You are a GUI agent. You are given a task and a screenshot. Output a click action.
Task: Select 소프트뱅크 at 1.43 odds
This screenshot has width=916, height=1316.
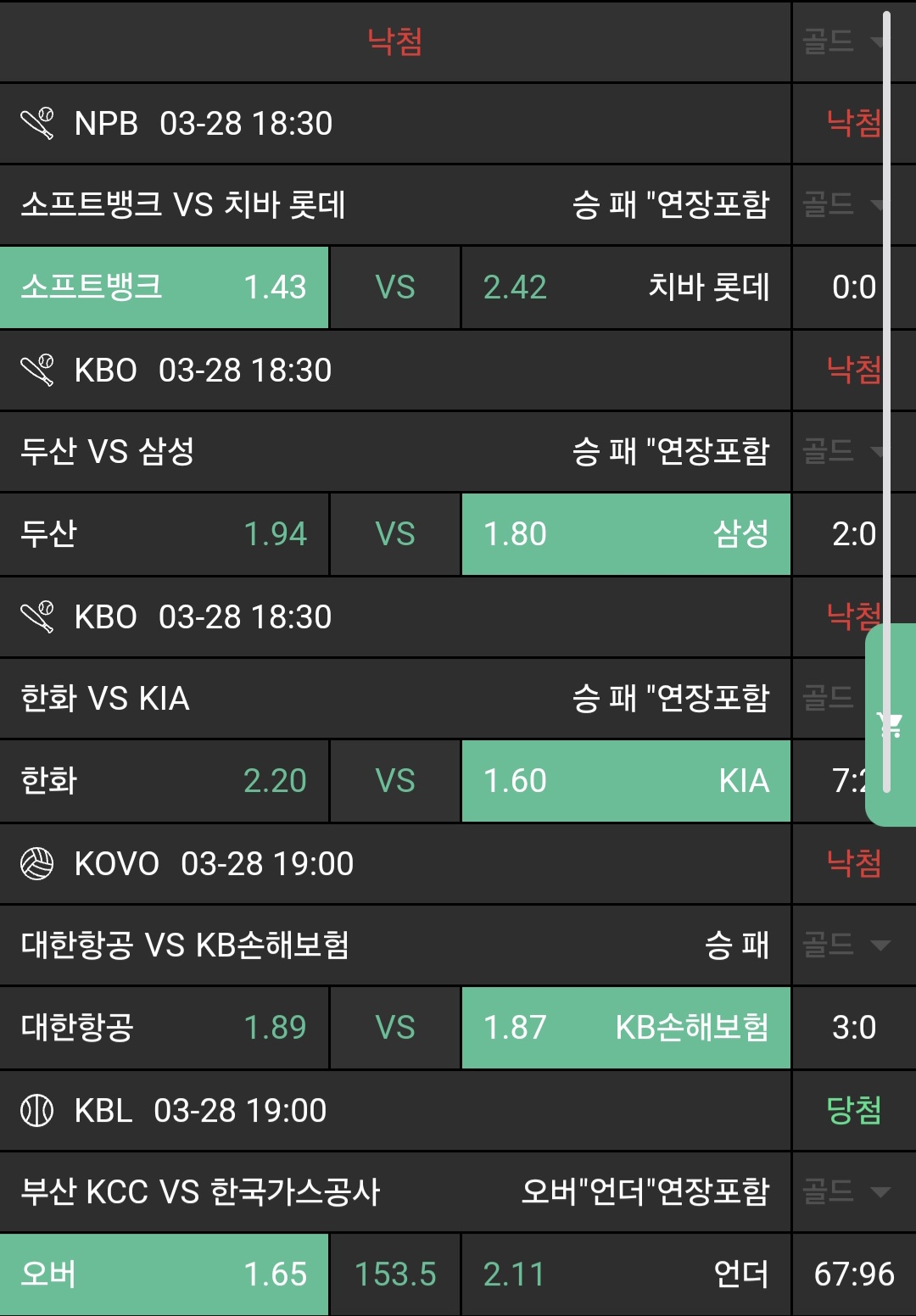click(164, 287)
